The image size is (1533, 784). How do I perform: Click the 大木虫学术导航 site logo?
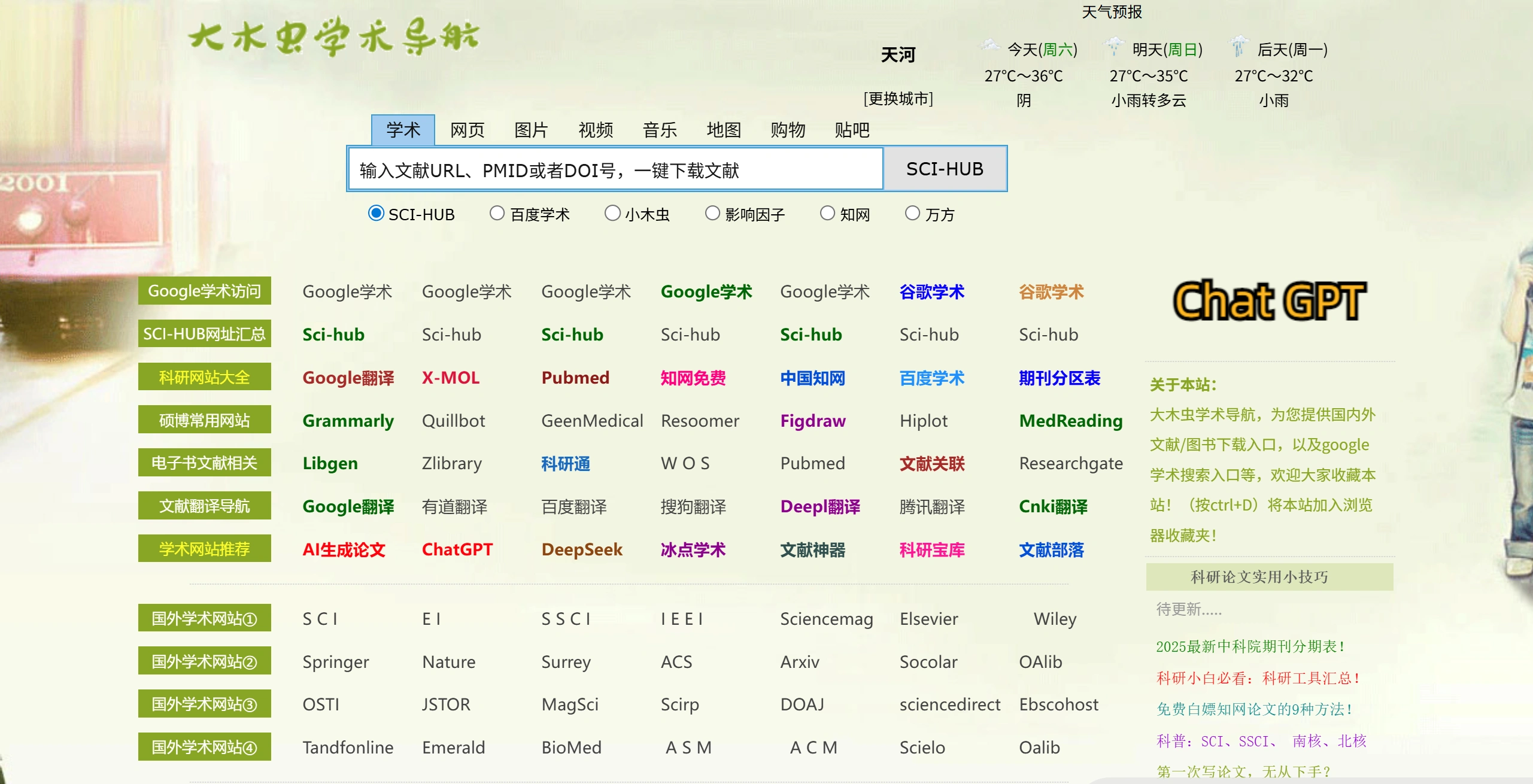(334, 36)
